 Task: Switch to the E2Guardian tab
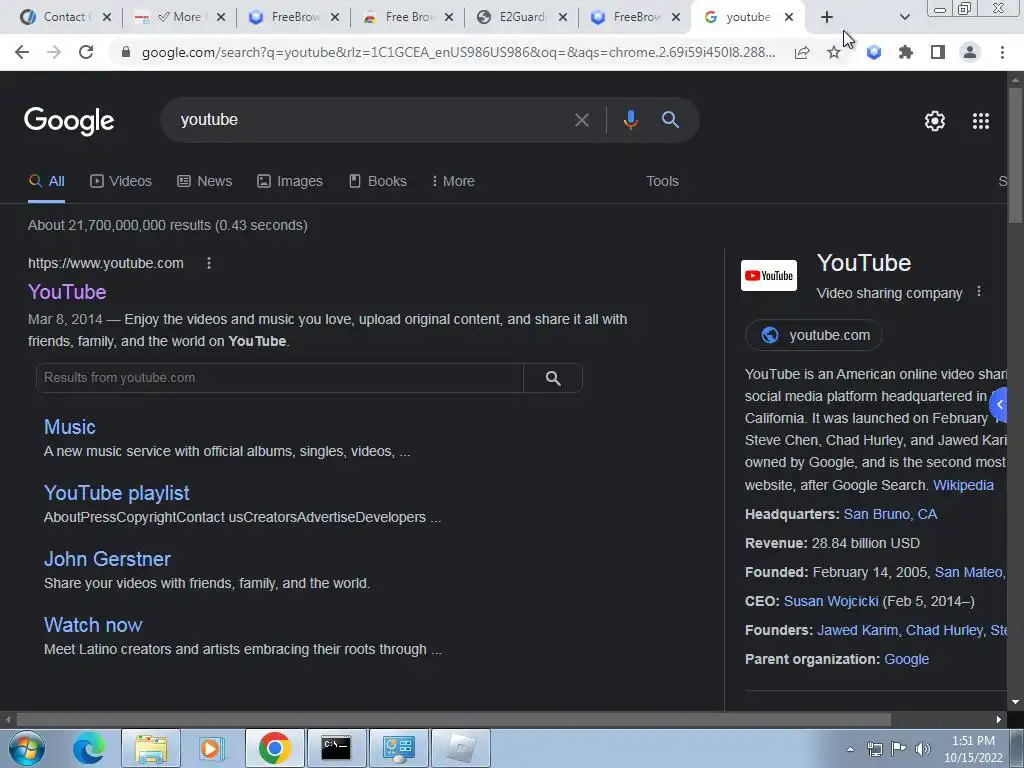pyautogui.click(x=521, y=17)
